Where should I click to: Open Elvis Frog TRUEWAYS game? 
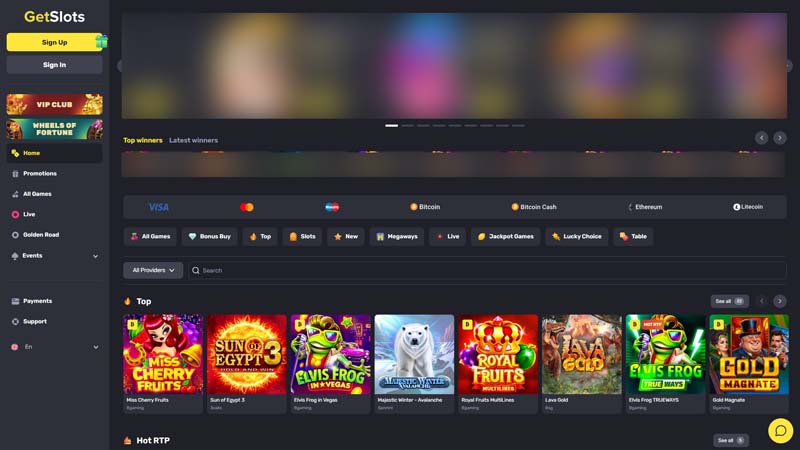pos(665,363)
